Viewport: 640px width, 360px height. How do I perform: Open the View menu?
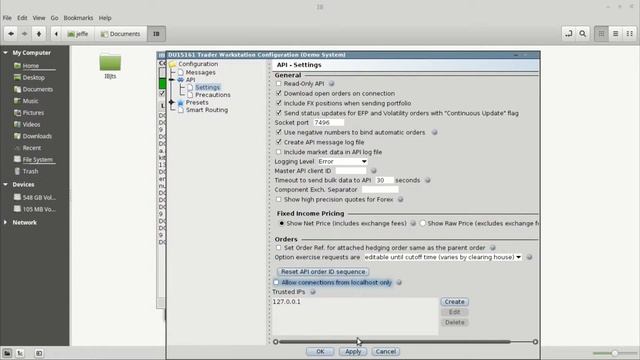tap(39, 18)
